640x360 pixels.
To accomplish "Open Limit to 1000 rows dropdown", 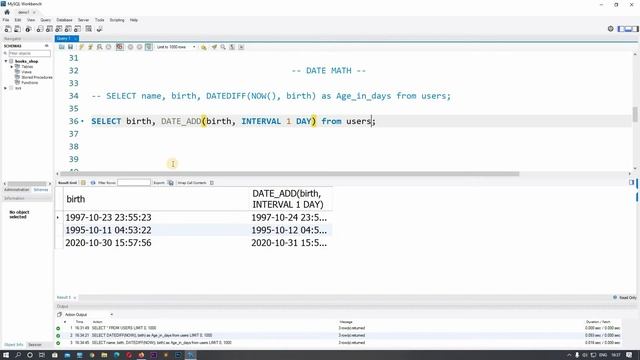I will coord(176,47).
